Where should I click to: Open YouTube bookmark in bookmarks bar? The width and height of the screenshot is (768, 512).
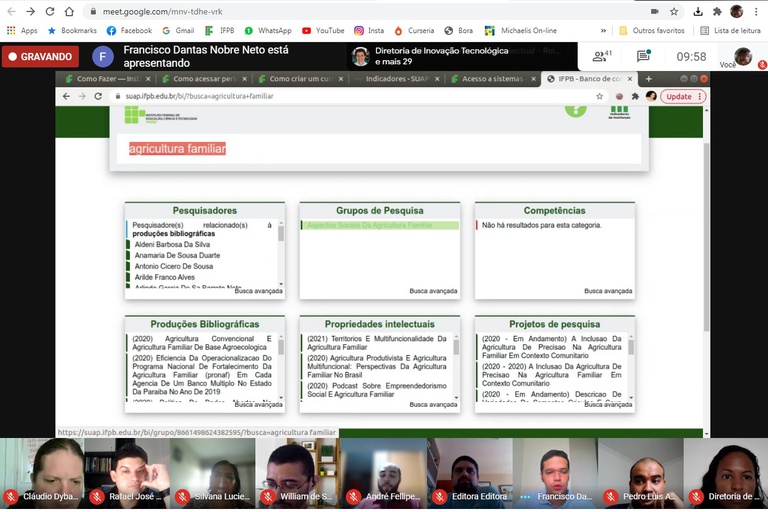[322, 31]
